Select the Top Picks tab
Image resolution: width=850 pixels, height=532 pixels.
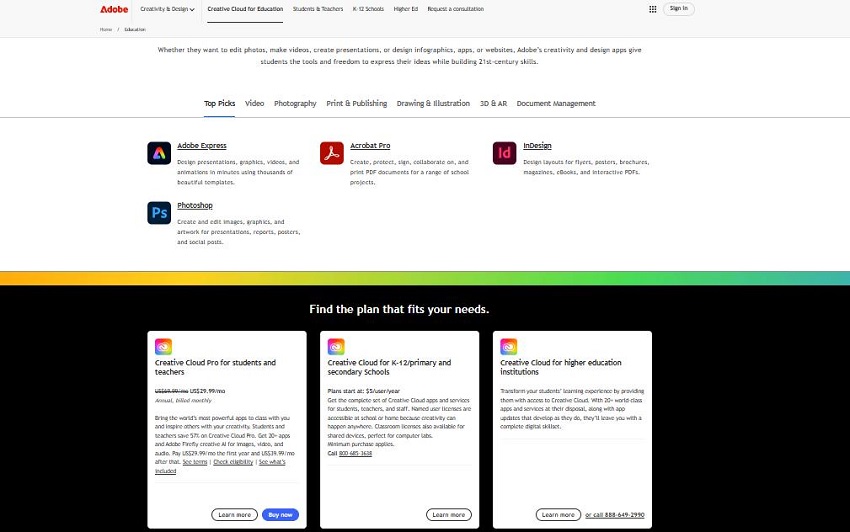pyautogui.click(x=220, y=103)
